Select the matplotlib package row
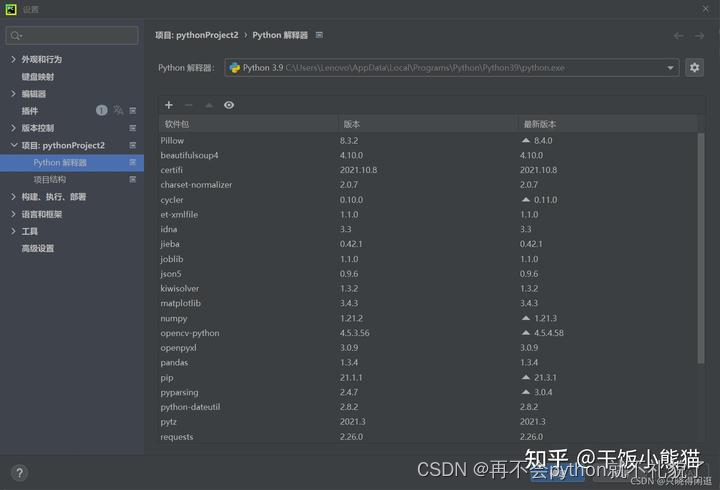 point(428,303)
